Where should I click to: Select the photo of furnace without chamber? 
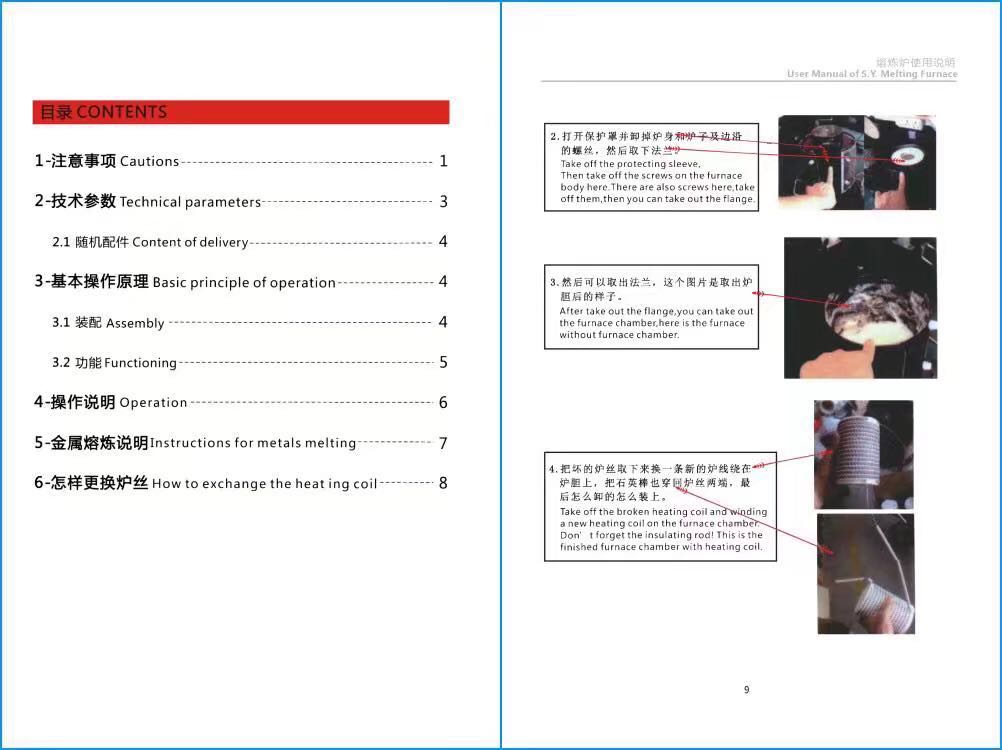(860, 307)
